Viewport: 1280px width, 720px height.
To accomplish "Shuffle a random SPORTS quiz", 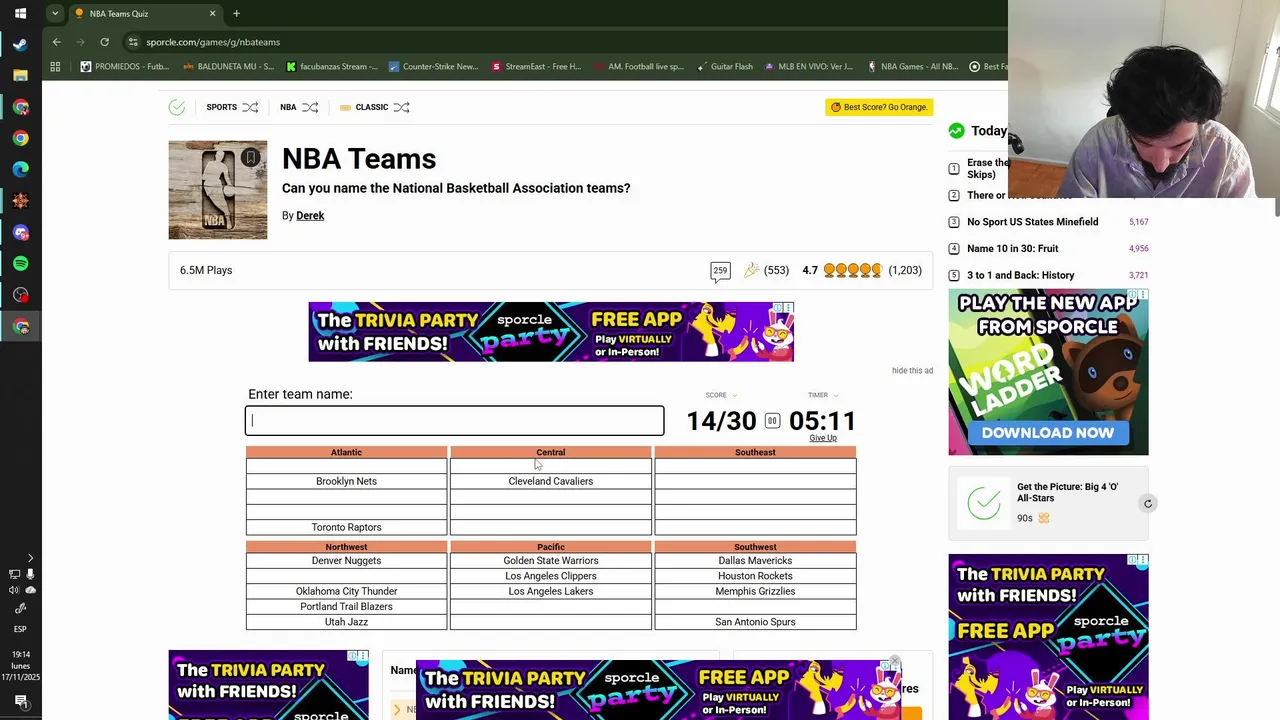I will 250,107.
